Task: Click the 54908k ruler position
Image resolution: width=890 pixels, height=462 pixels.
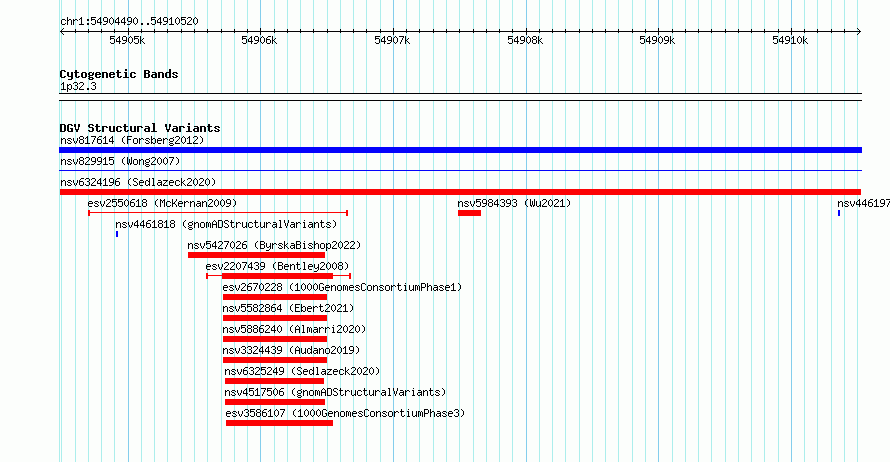Action: coord(525,40)
